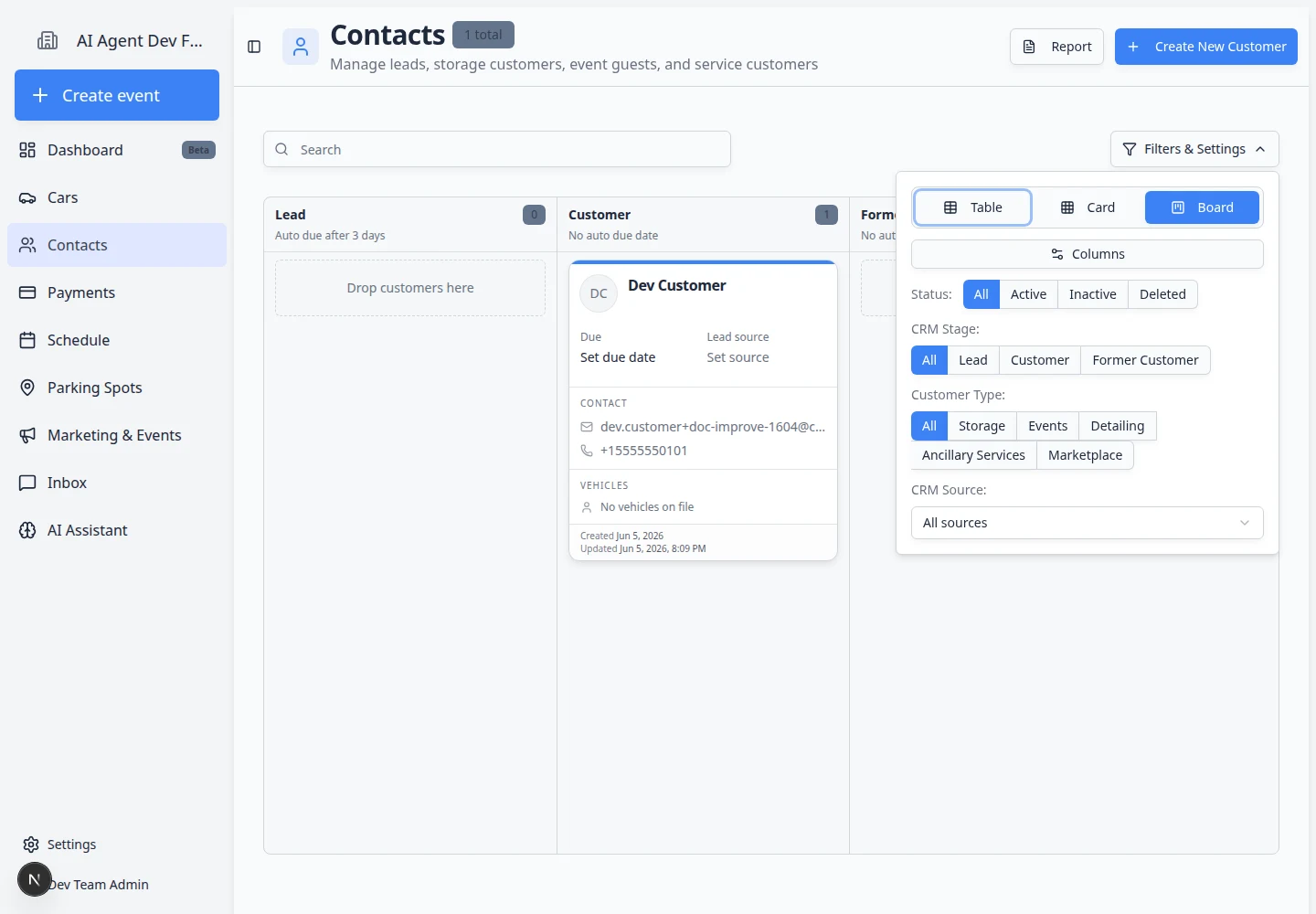Open the Dev Customer card title
The height and width of the screenshot is (914, 1316).
pyautogui.click(x=677, y=285)
